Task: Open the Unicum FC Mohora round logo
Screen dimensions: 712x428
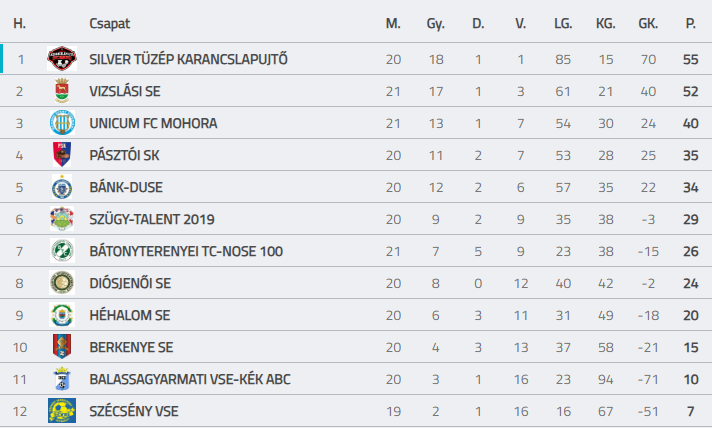Action: click(x=62, y=123)
